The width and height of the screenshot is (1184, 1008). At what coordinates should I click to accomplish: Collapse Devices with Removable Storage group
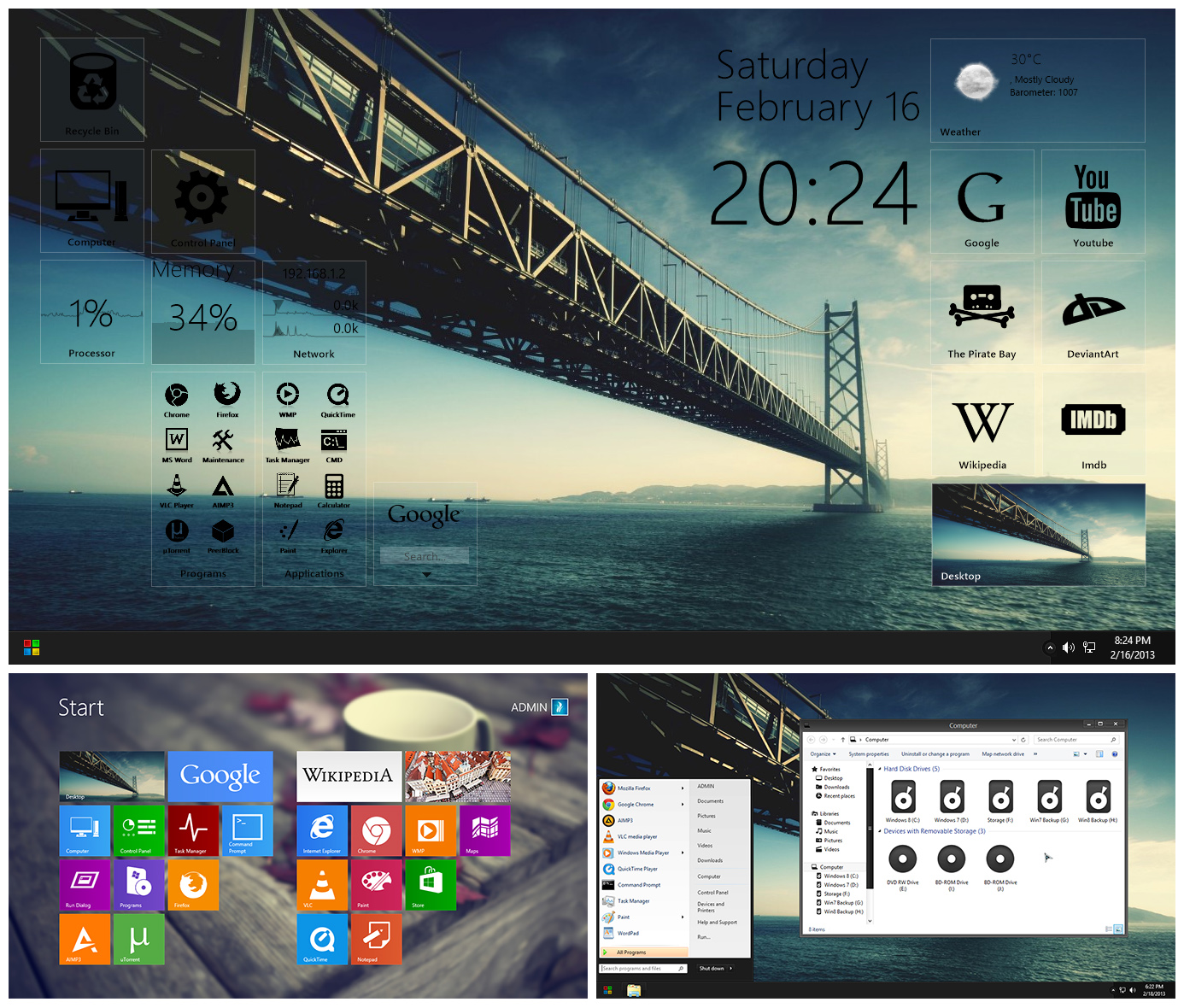(880, 831)
